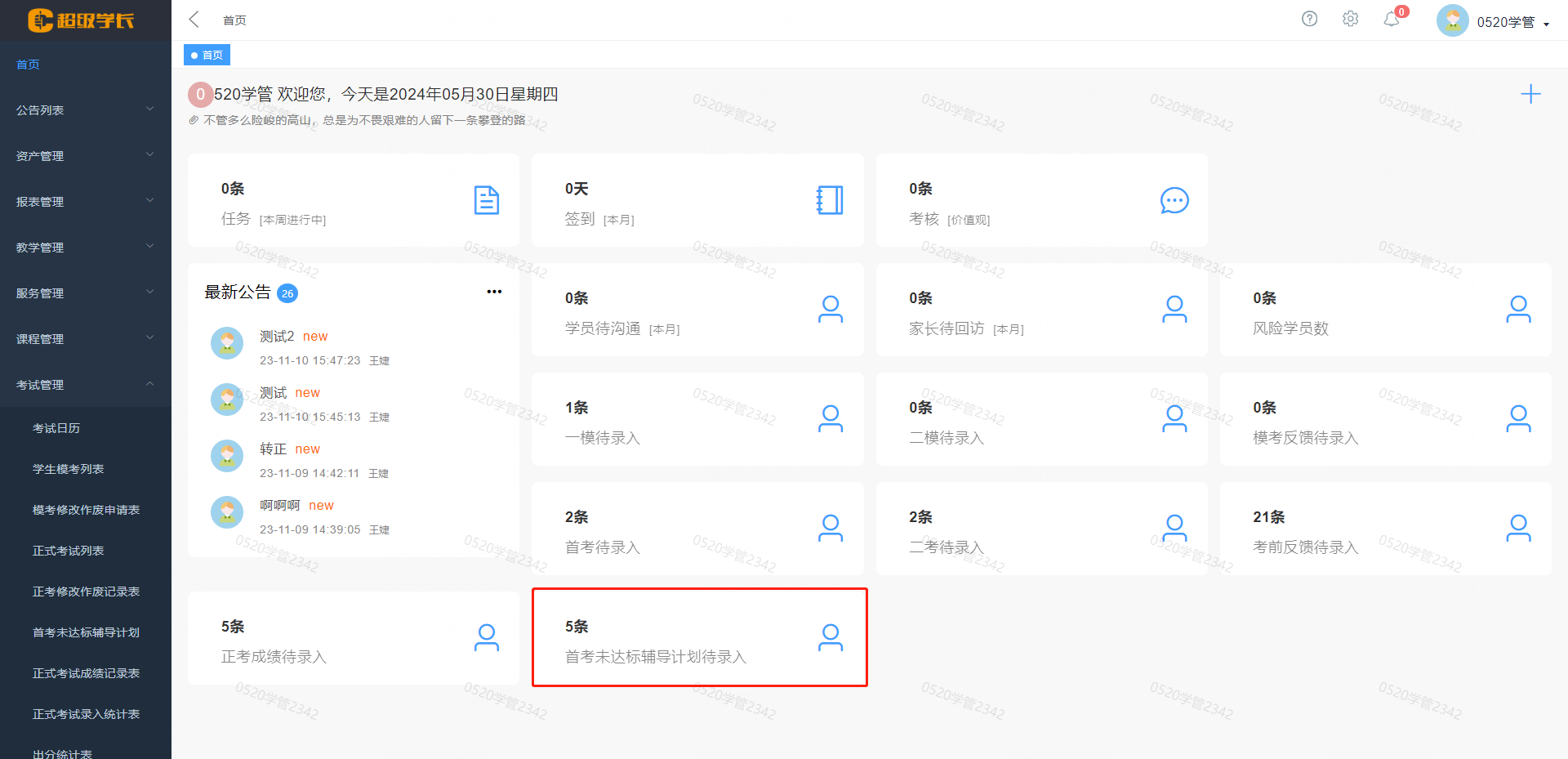Open the 测试2 announcement
Viewport: 1568px width, 759px height.
[x=277, y=337]
